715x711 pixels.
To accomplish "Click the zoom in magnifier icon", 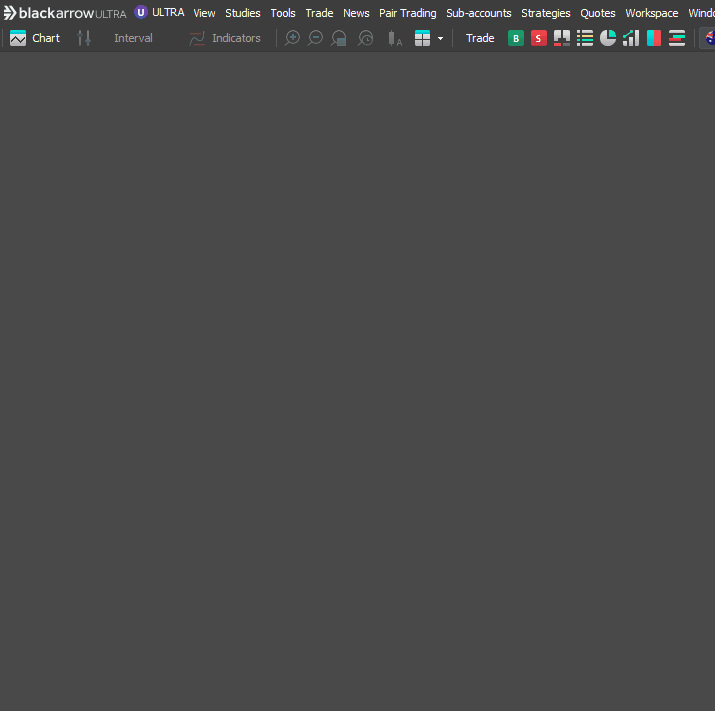I will tap(292, 38).
